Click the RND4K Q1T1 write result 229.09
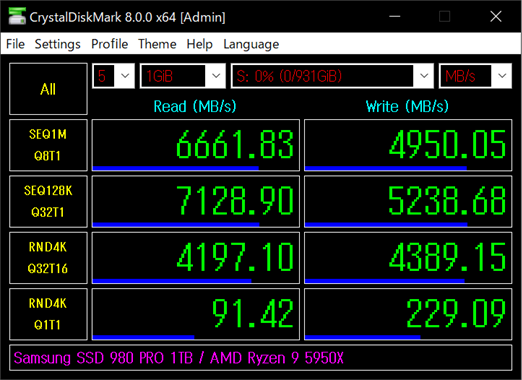The image size is (522, 380). coord(408,314)
